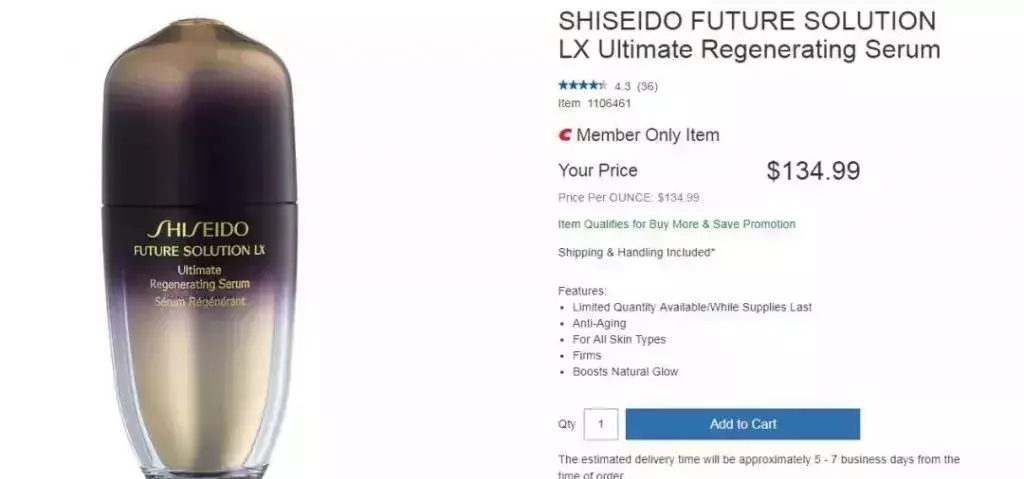
Task: Click the 4.3 rating value
Action: click(x=622, y=86)
